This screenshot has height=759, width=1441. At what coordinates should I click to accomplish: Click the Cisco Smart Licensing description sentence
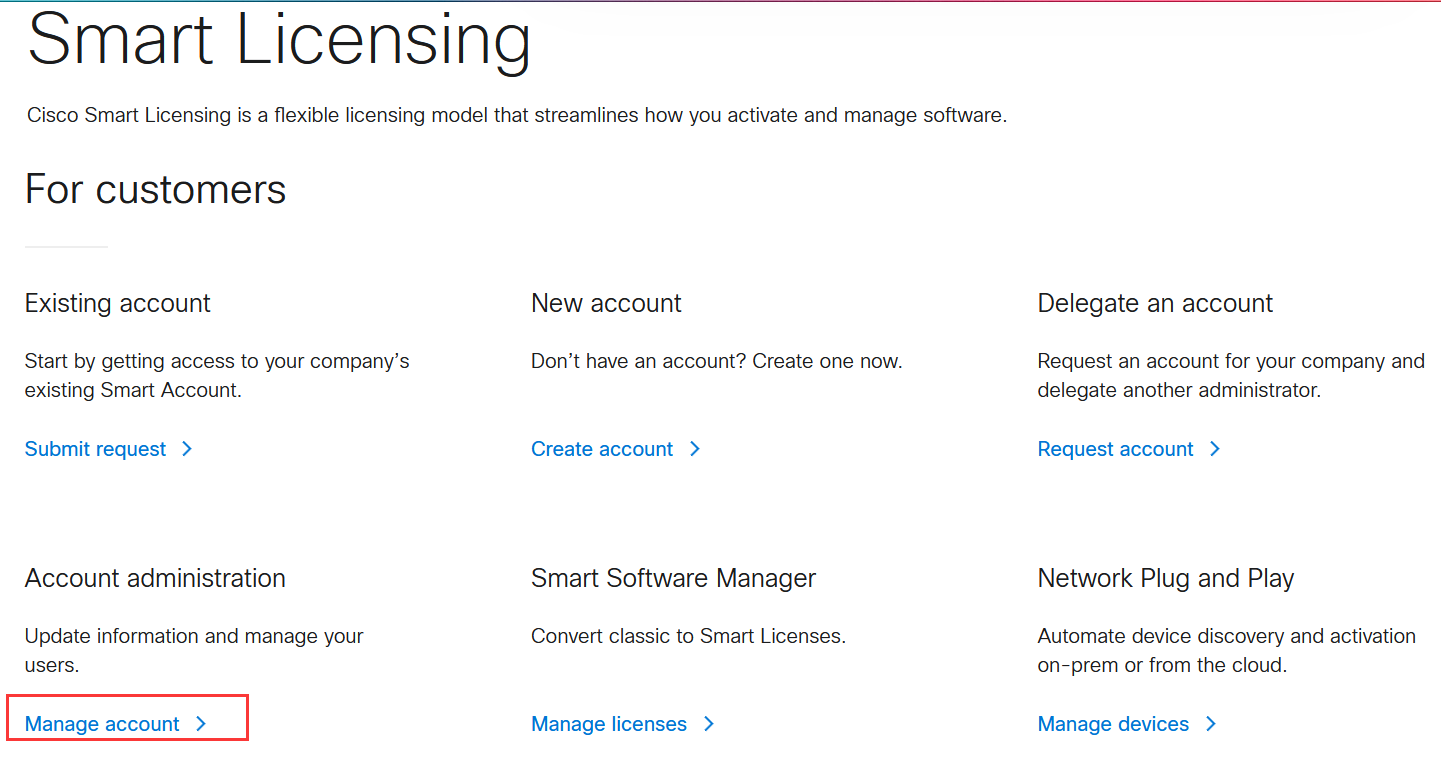[517, 116]
